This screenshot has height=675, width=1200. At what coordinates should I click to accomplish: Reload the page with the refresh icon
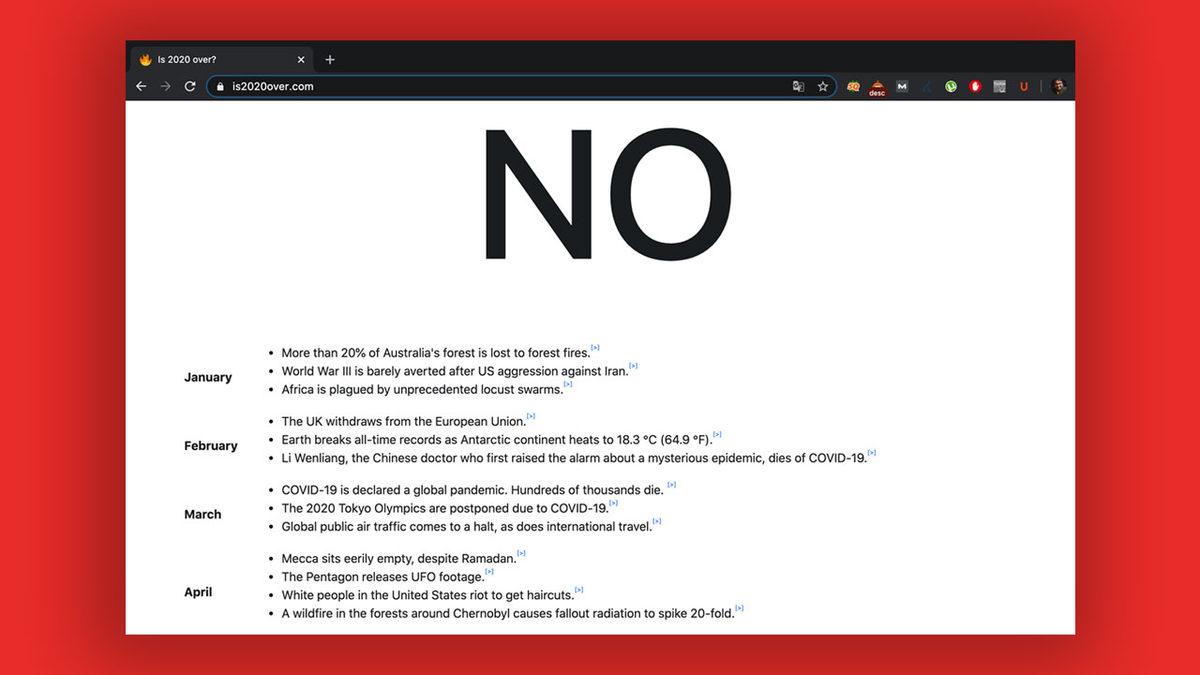[x=190, y=87]
